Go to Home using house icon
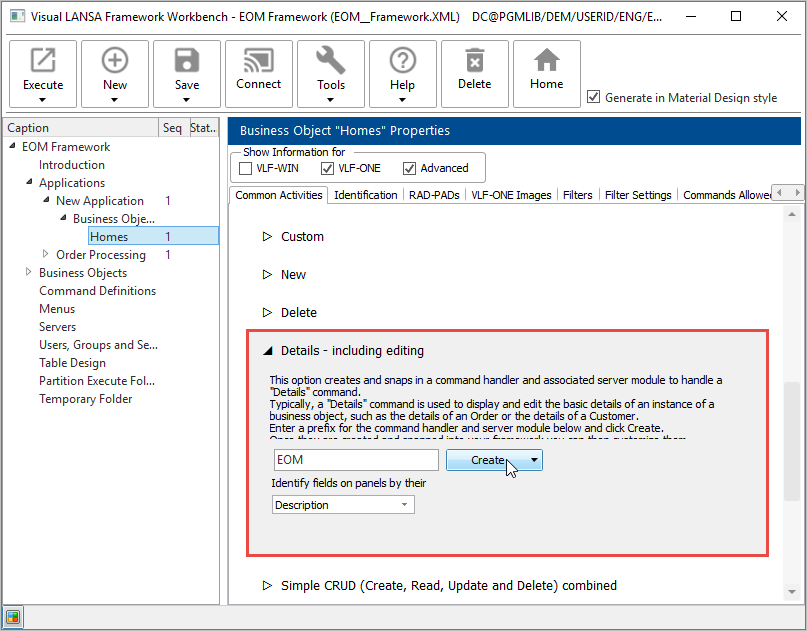 click(x=546, y=62)
